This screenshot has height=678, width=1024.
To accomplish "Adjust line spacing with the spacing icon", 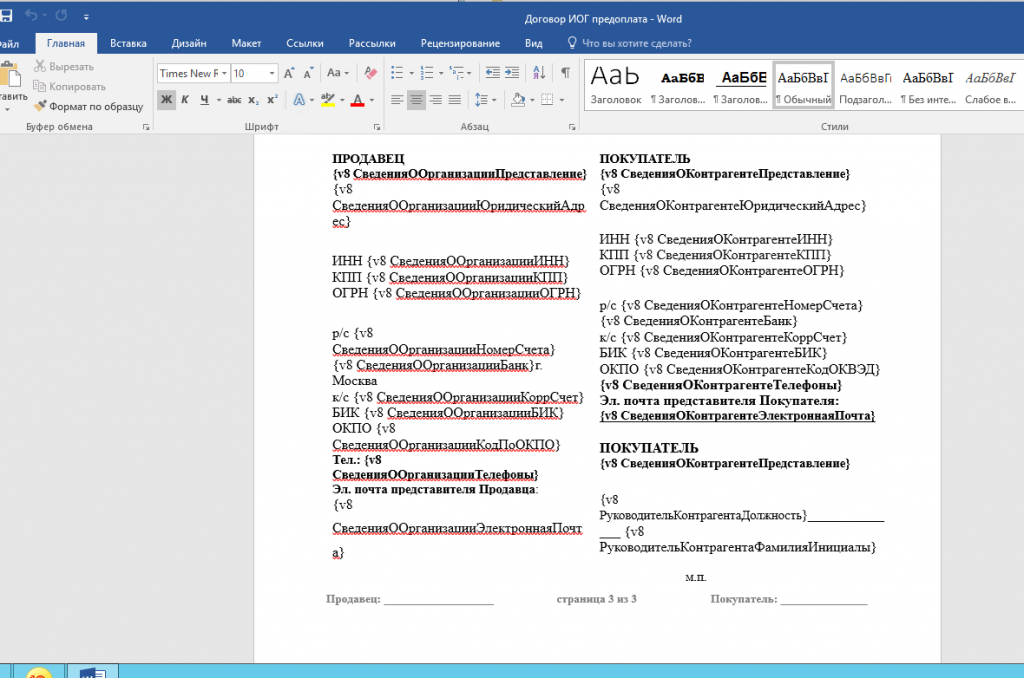I will (x=481, y=100).
